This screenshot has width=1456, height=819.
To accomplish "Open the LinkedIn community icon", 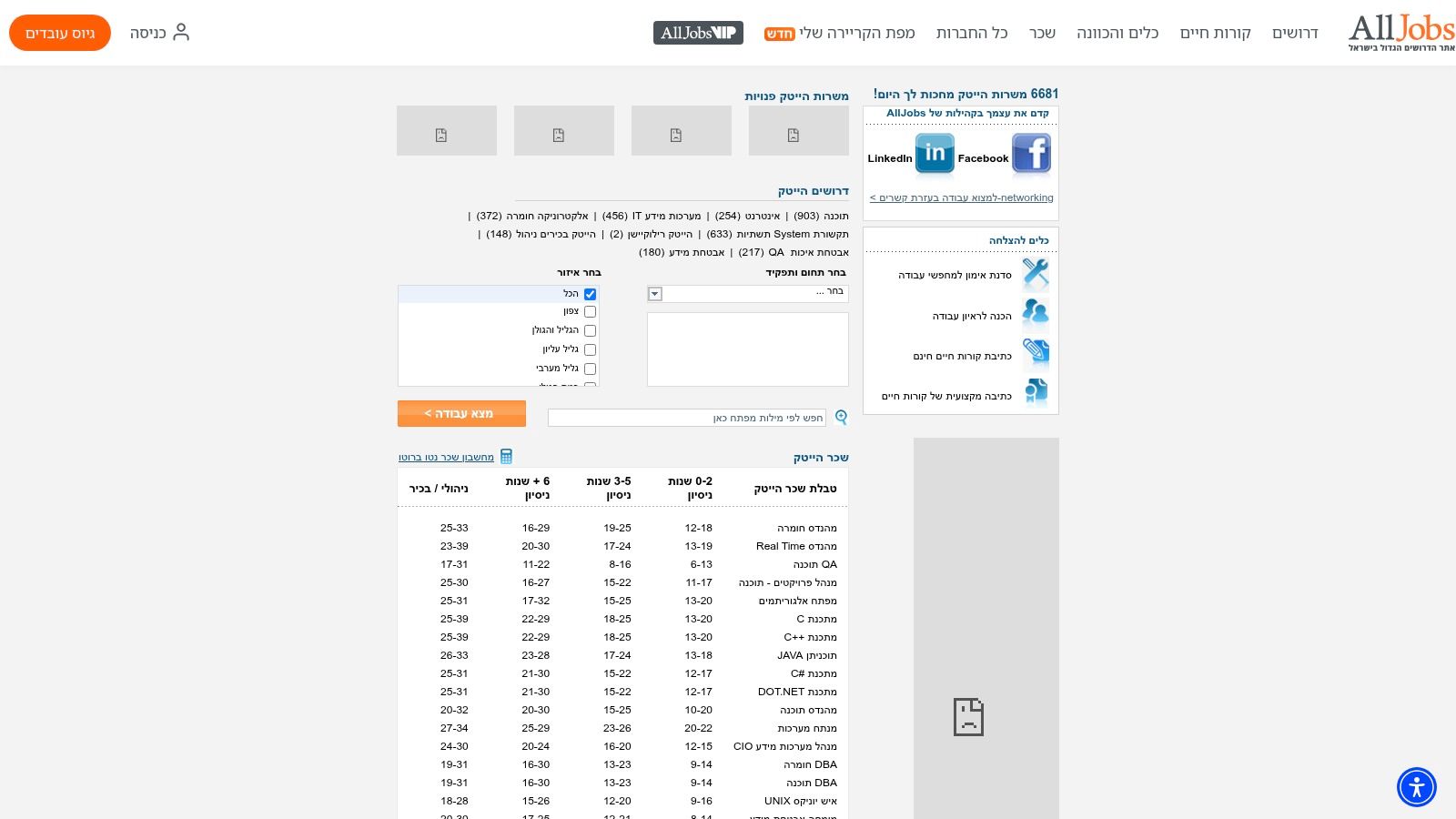I will click(935, 154).
